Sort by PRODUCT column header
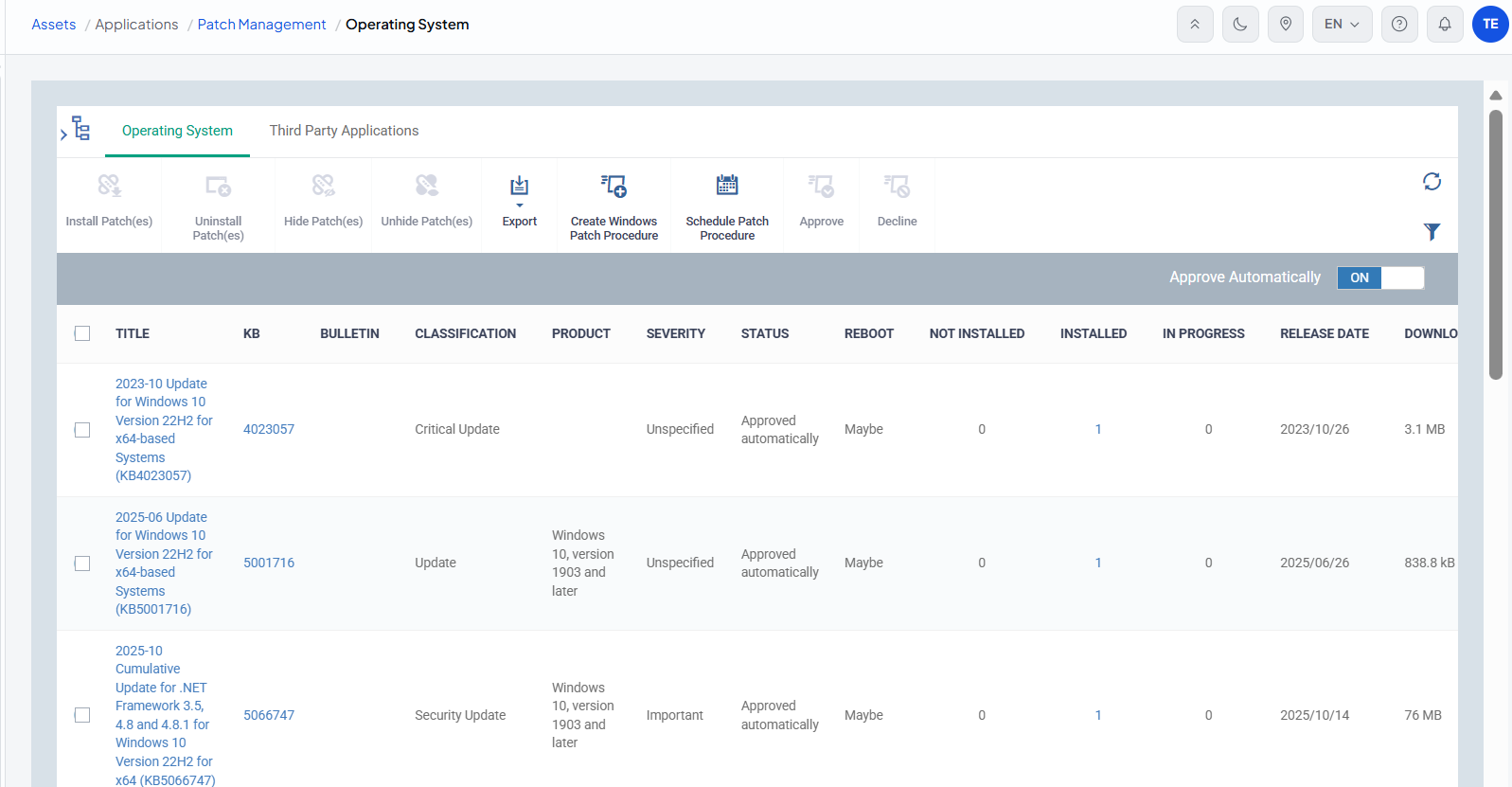 [581, 333]
